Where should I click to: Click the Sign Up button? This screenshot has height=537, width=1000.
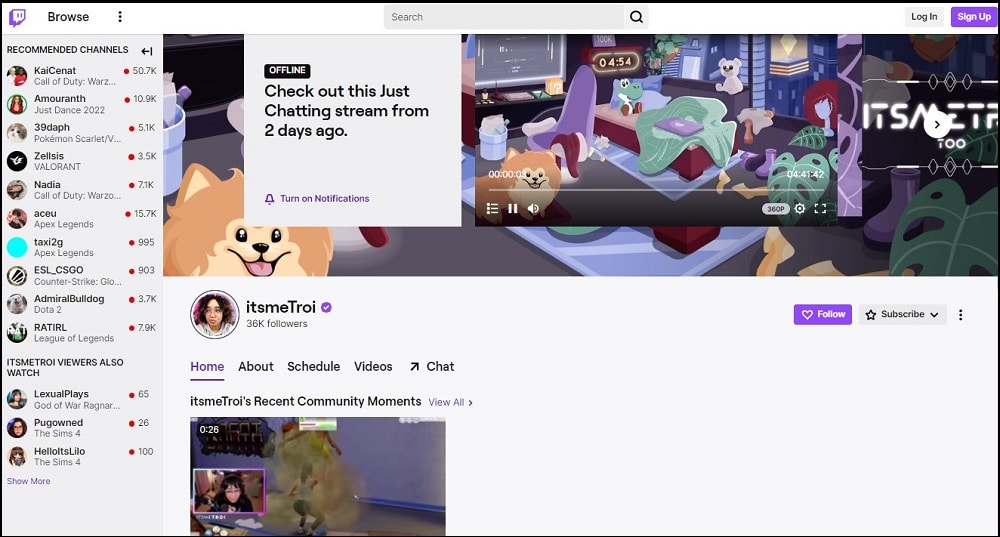(974, 17)
